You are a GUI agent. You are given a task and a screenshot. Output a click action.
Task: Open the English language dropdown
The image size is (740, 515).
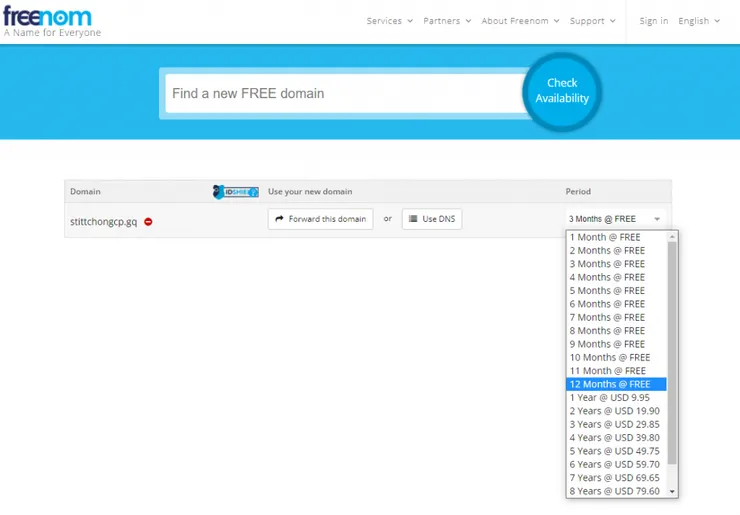699,21
